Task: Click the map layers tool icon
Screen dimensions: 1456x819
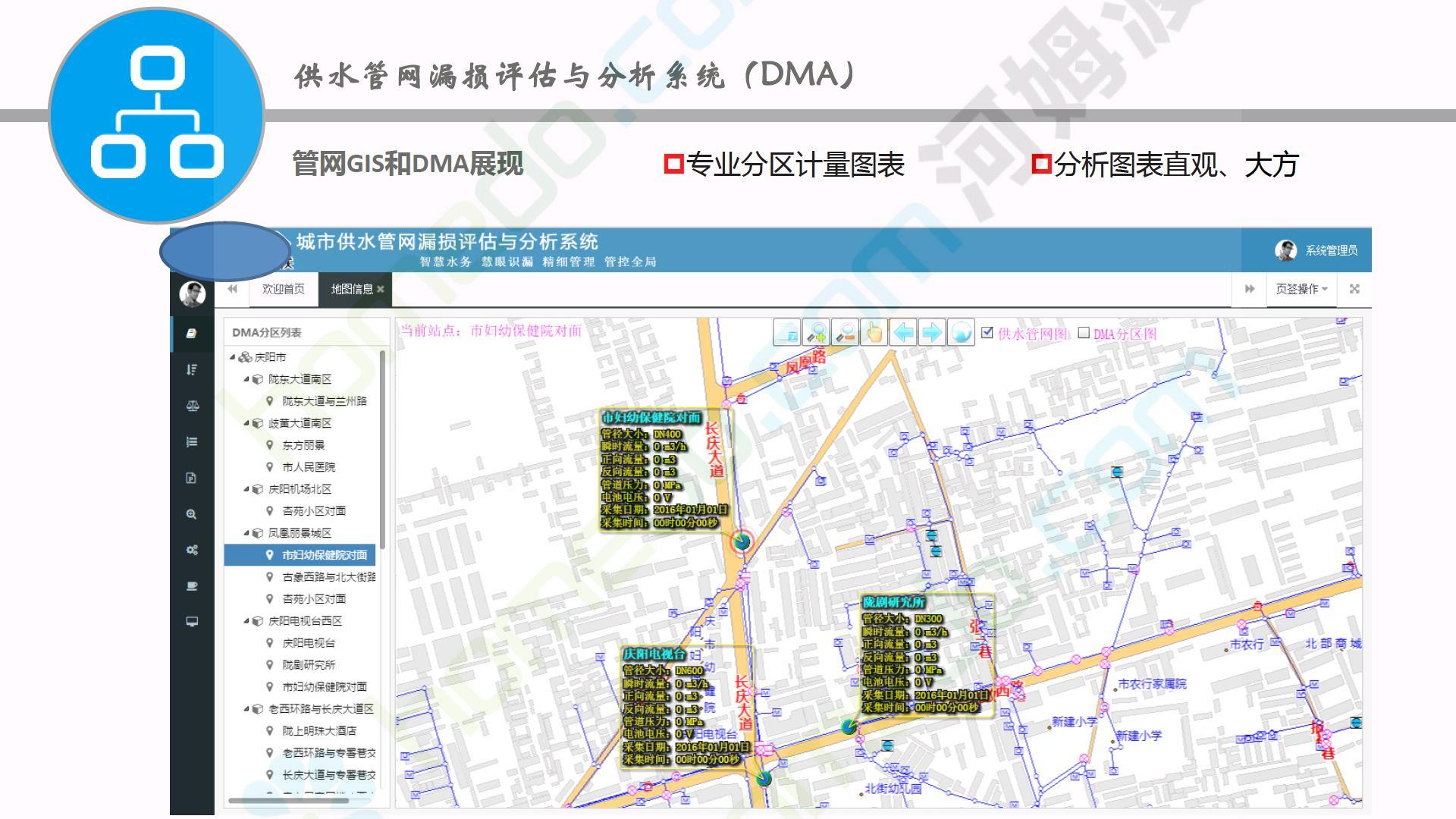Action: point(787,332)
